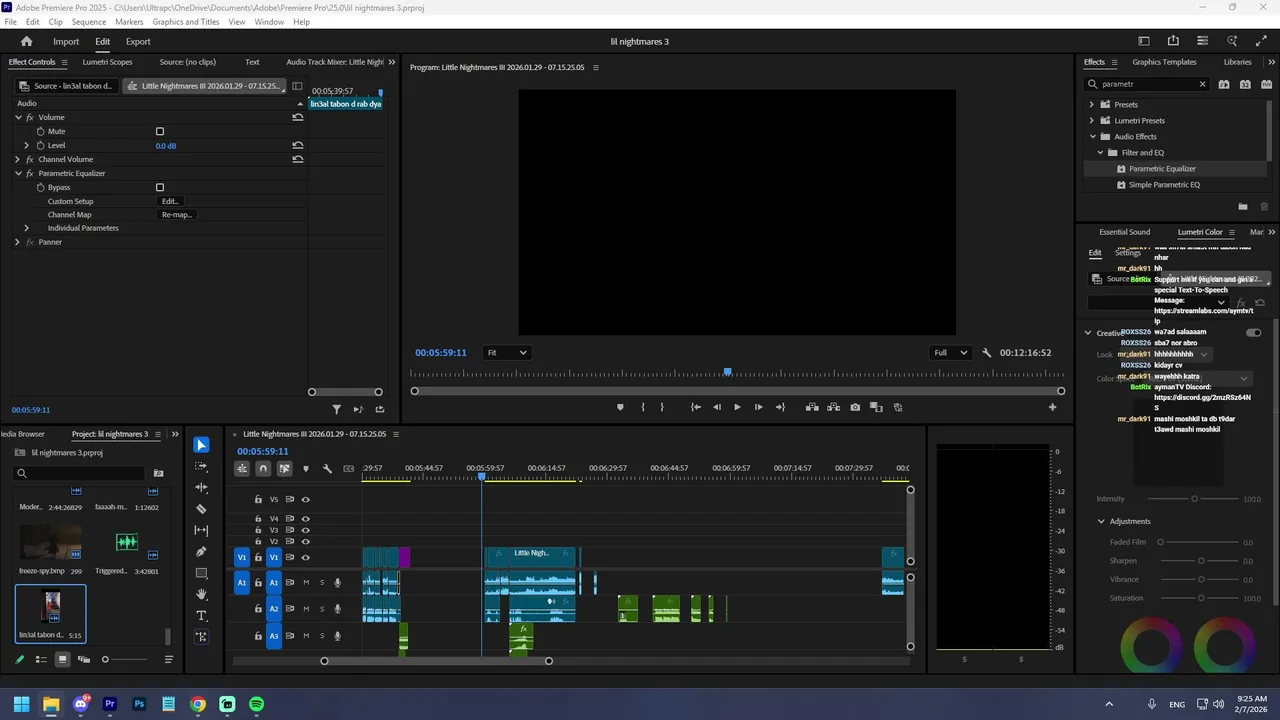Toggle the Volume Mute checkbox
This screenshot has width=1280, height=720.
pyautogui.click(x=160, y=131)
